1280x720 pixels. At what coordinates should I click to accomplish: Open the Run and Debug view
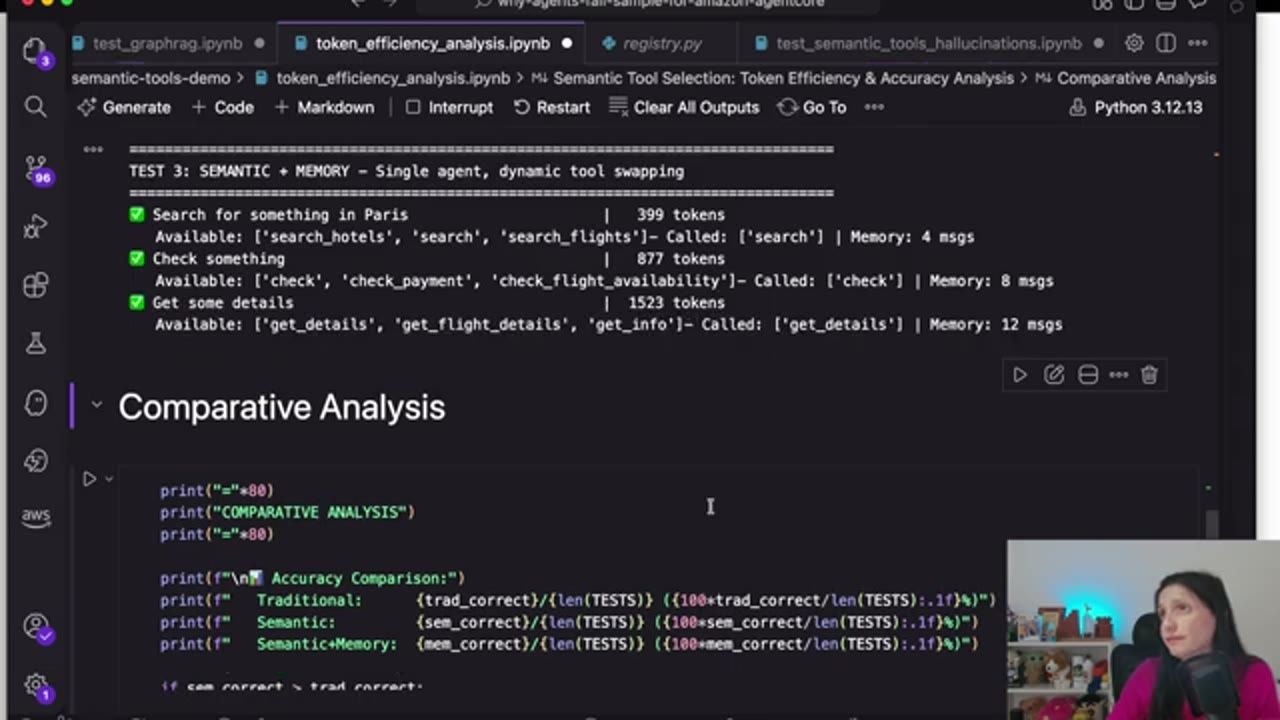35,227
